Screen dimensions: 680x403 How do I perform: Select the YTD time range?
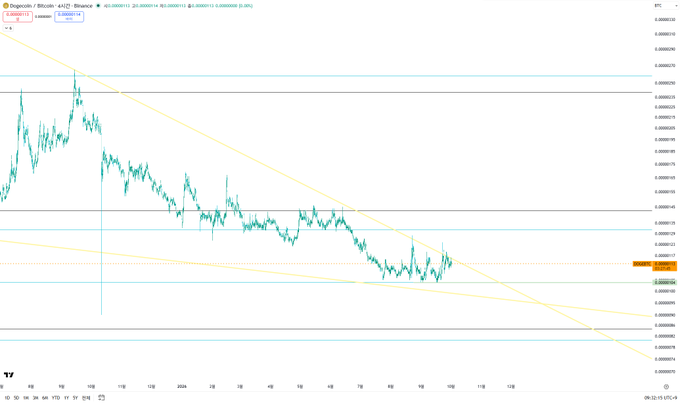pyautogui.click(x=56, y=398)
